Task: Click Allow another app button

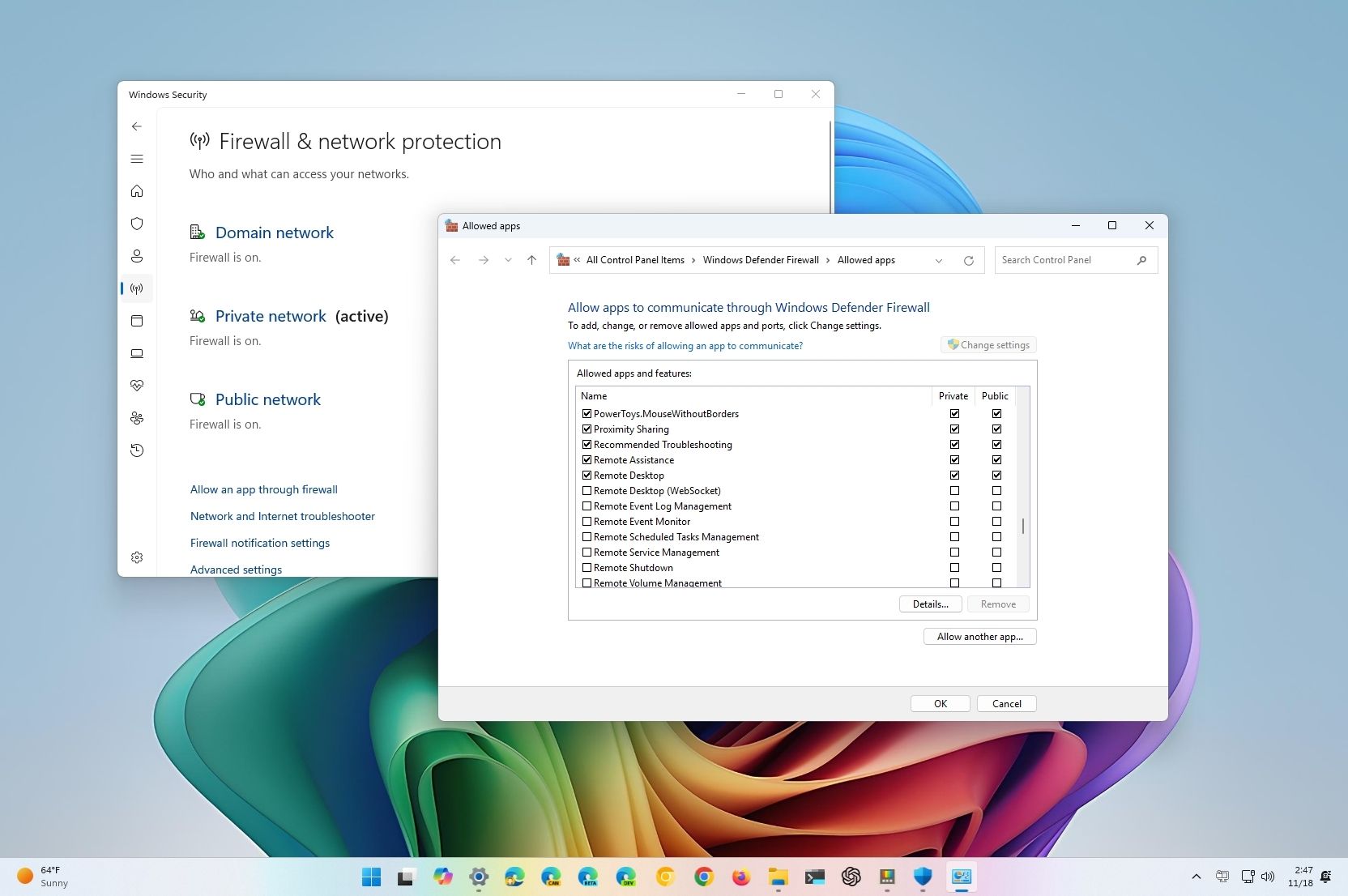Action: coord(979,637)
